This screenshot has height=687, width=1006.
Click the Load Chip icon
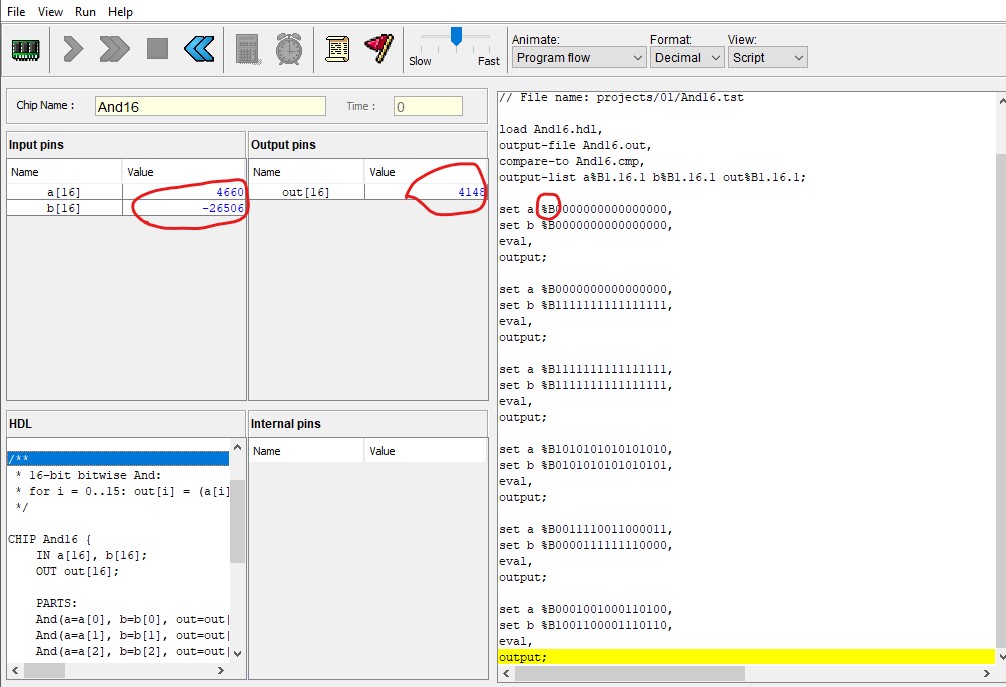tap(25, 48)
